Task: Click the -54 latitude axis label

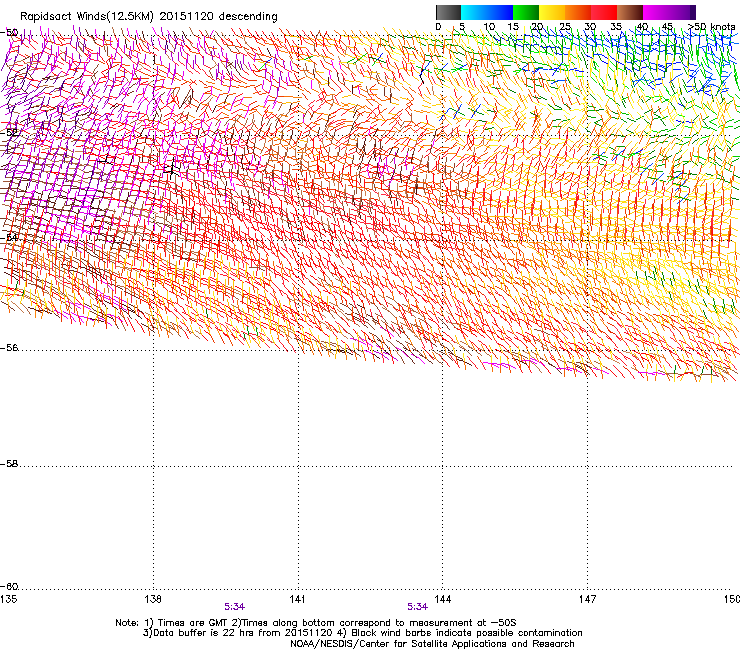Action: pyautogui.click(x=9, y=238)
